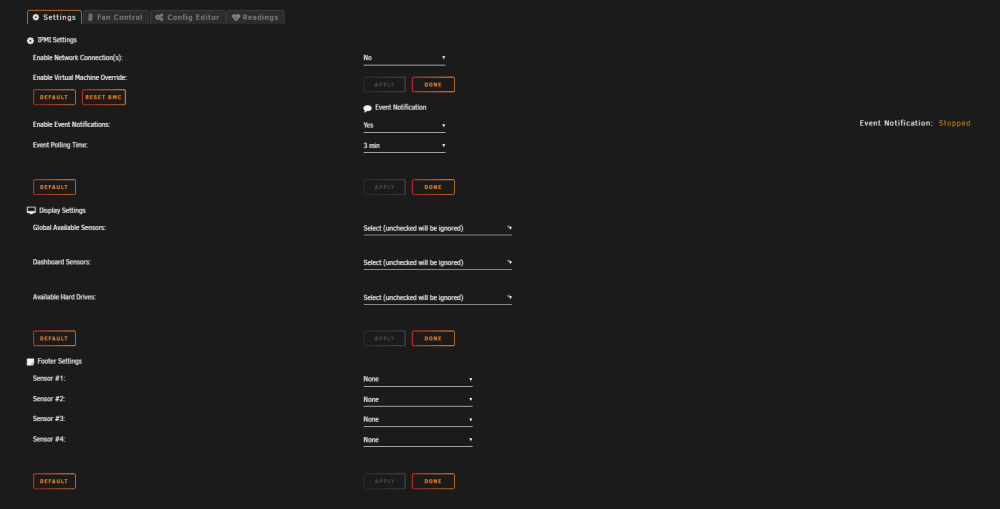Click Done button in Display Settings
Screen dimensions: 1000x509
coord(433,338)
